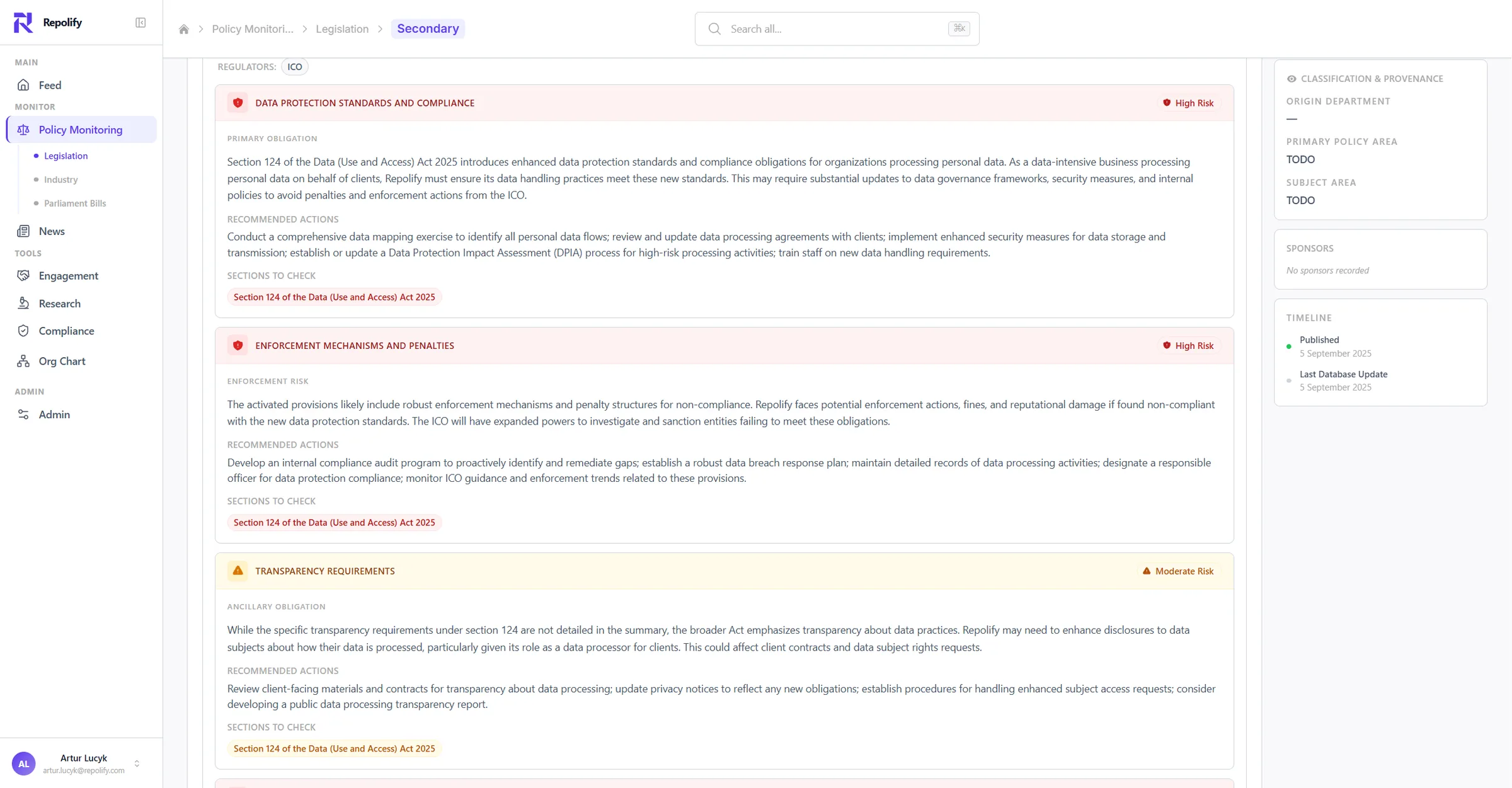Click the ⌘K shortcut badge
Viewport: 1512px width, 788px height.
coord(959,28)
